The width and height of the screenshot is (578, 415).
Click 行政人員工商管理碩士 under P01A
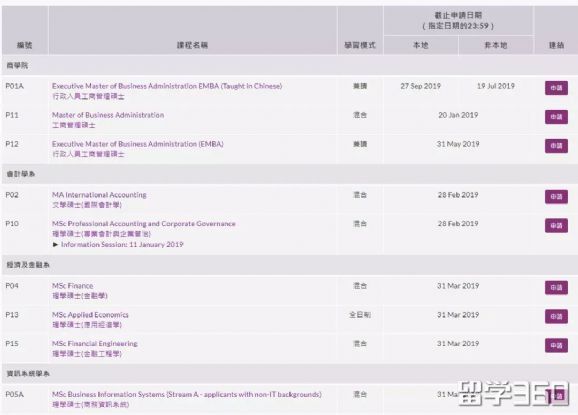pyautogui.click(x=88, y=96)
